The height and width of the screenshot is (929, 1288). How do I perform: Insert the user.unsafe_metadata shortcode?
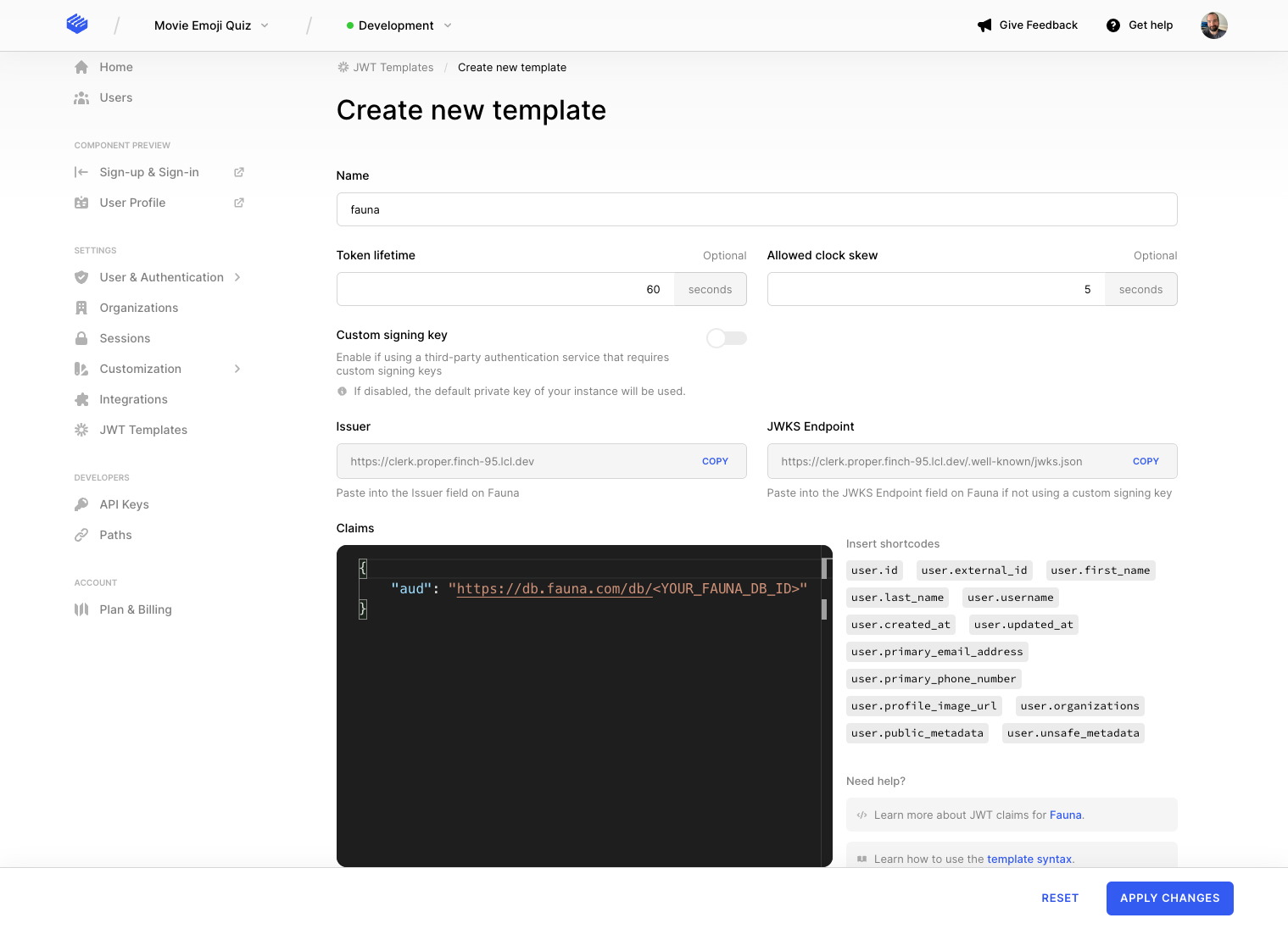click(1073, 733)
